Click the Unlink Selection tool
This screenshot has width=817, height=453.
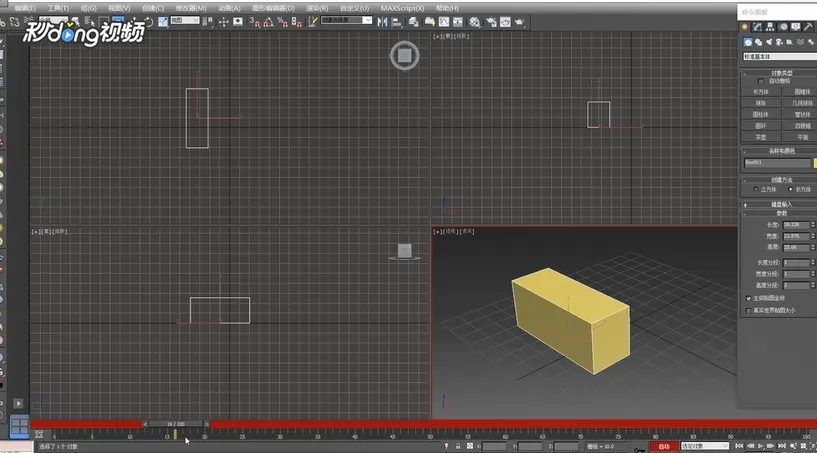click(x=15, y=22)
